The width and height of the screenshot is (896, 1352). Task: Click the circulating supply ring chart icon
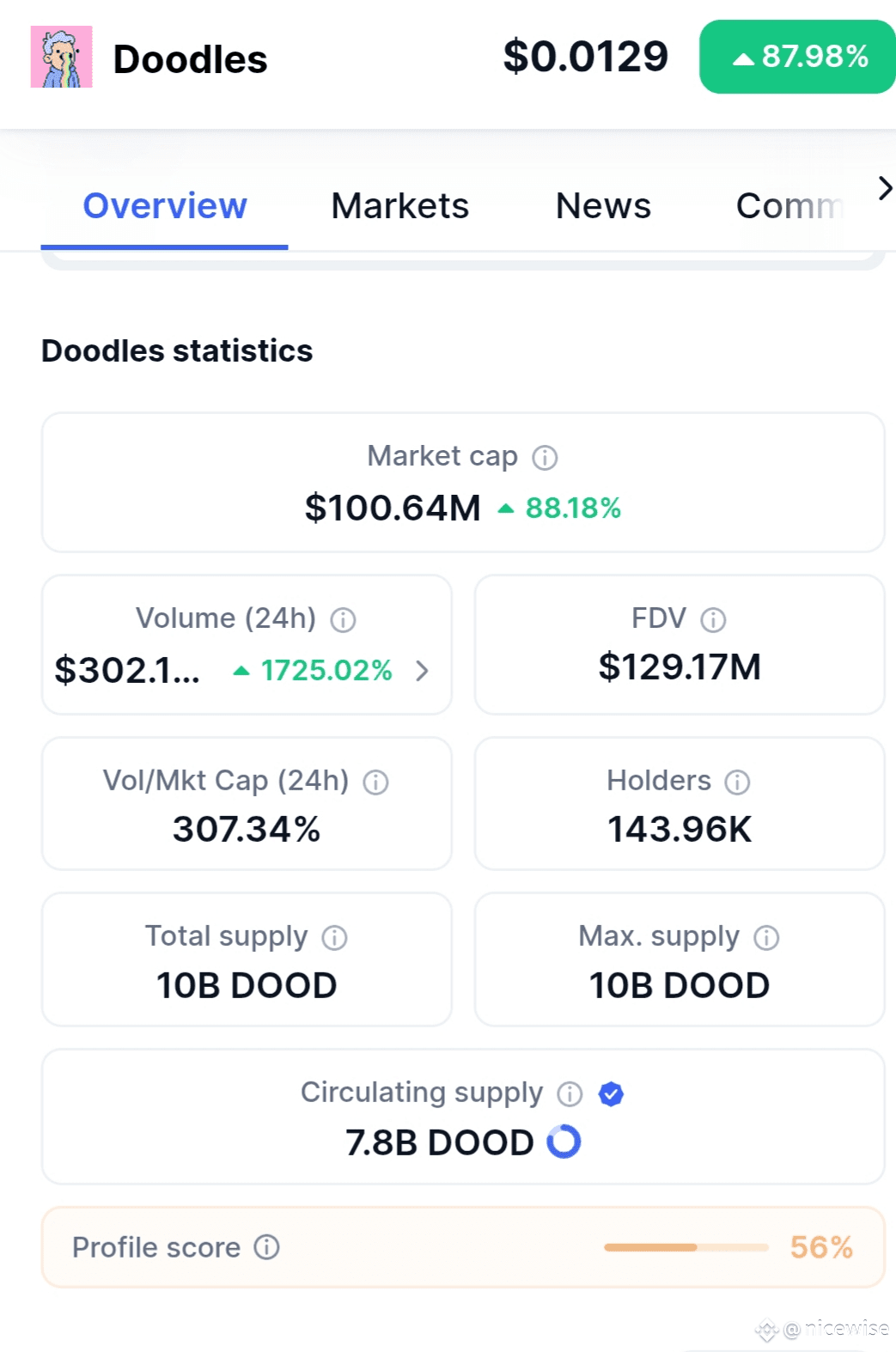(564, 1142)
